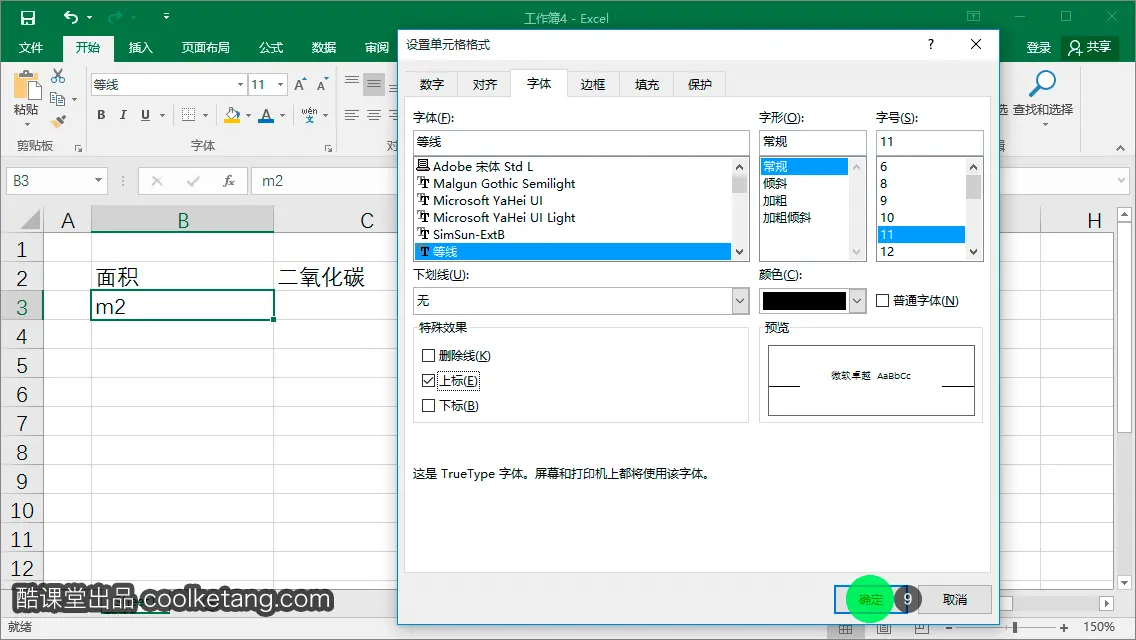Viewport: 1136px width, 640px height.
Task: Click the zoom slider handle
Action: [x=1015, y=628]
